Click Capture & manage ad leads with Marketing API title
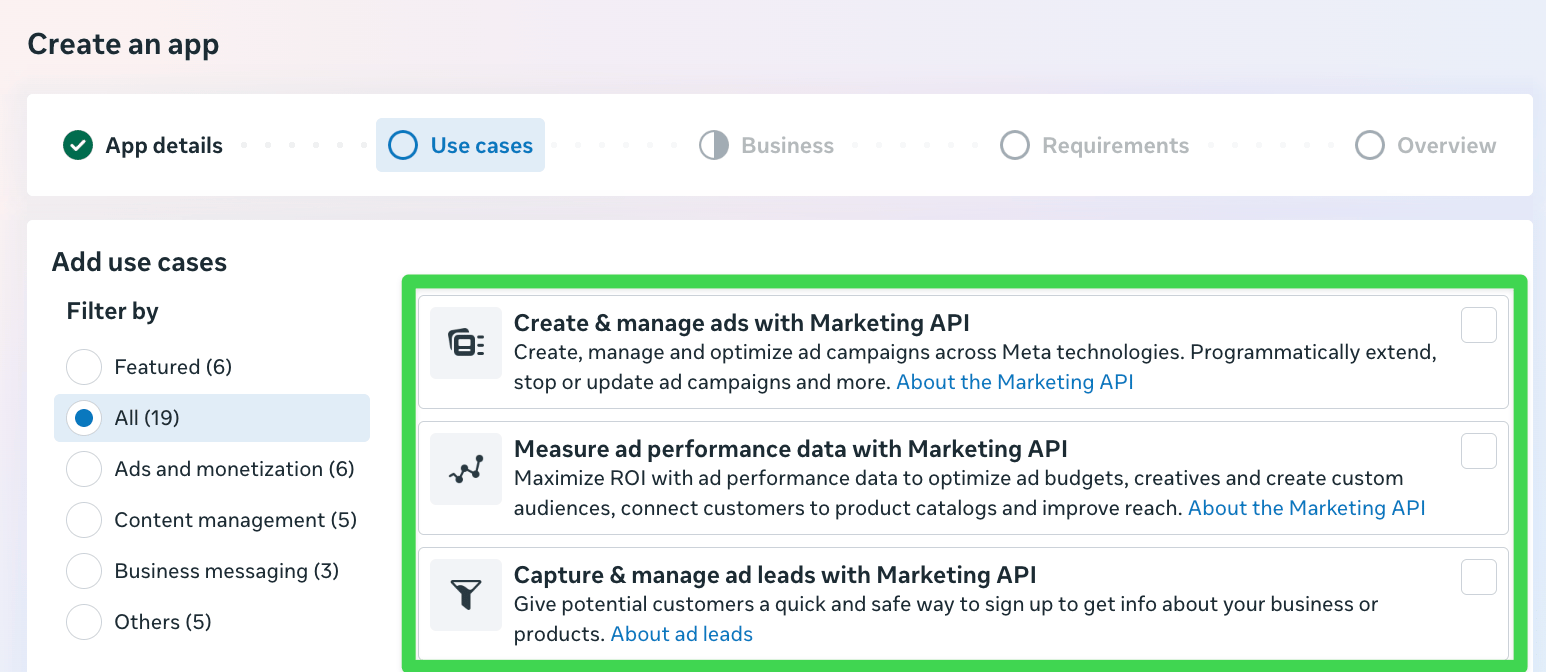 click(774, 575)
